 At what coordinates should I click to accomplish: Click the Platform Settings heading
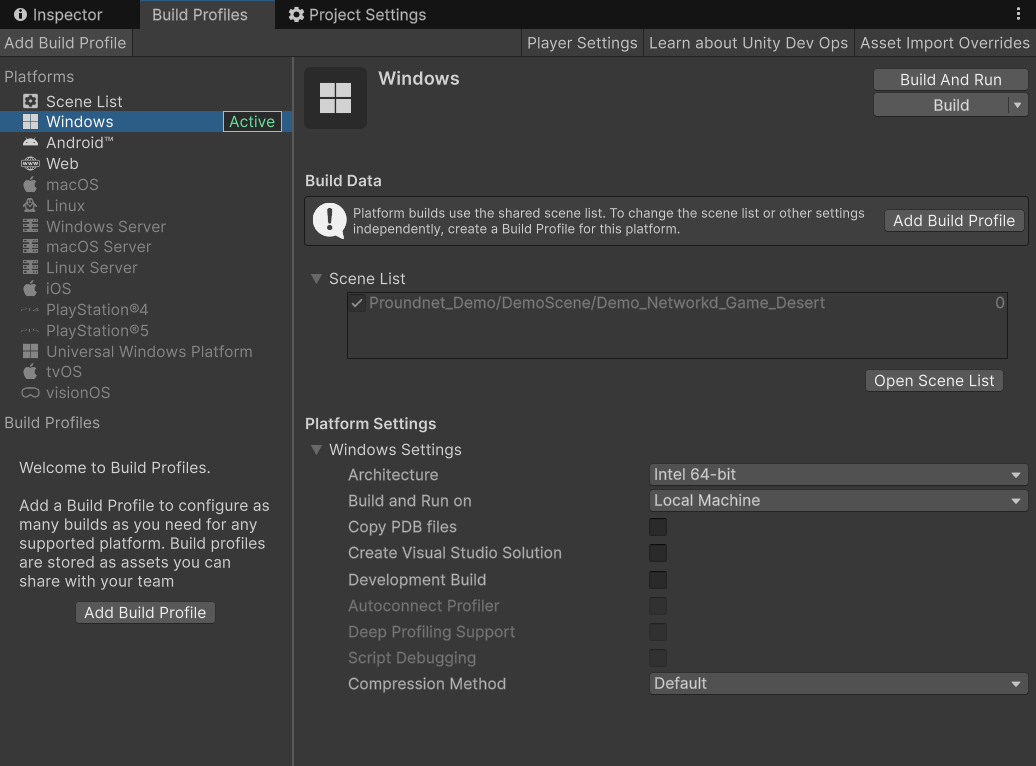click(x=371, y=424)
